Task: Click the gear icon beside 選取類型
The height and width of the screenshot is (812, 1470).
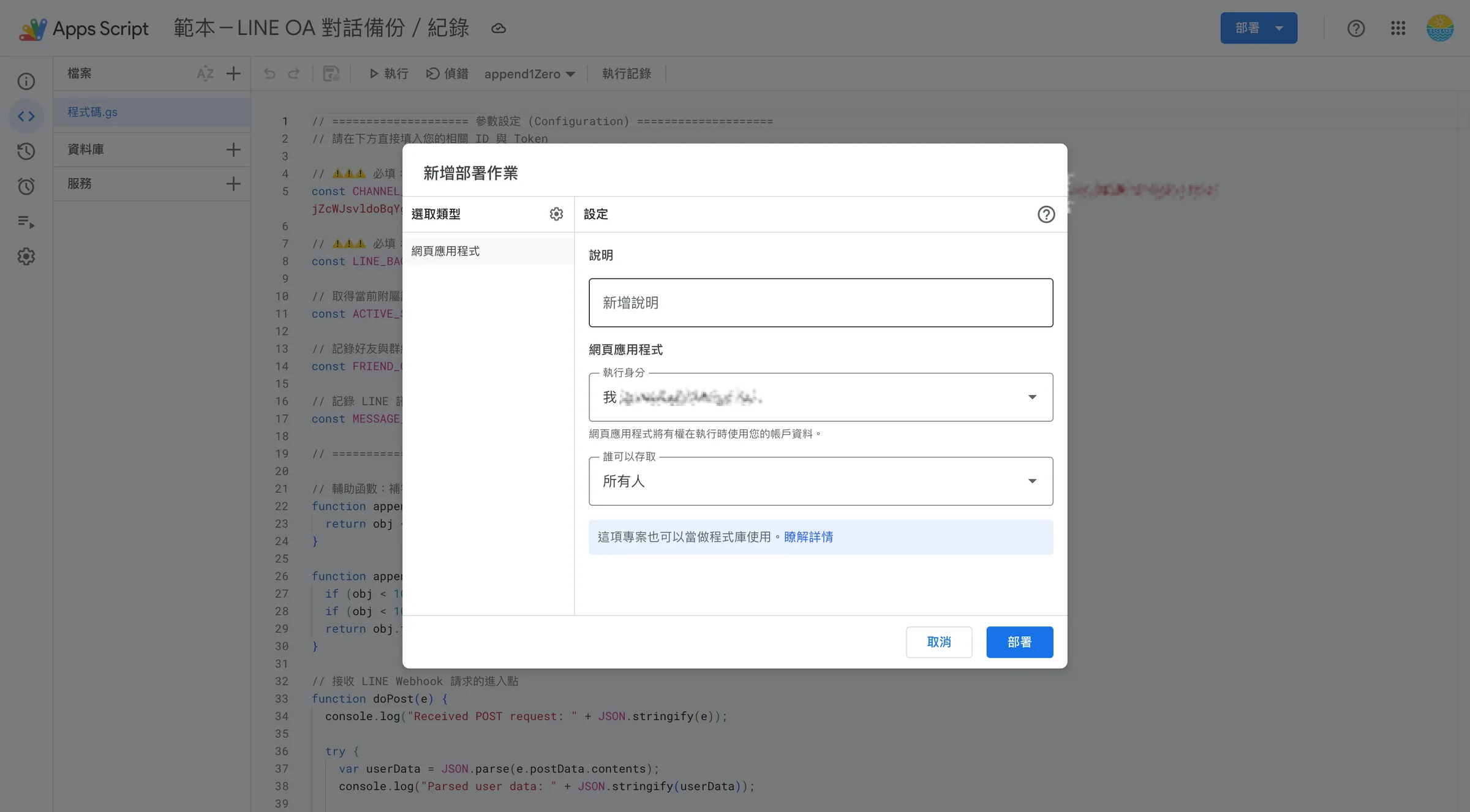Action: pyautogui.click(x=556, y=214)
